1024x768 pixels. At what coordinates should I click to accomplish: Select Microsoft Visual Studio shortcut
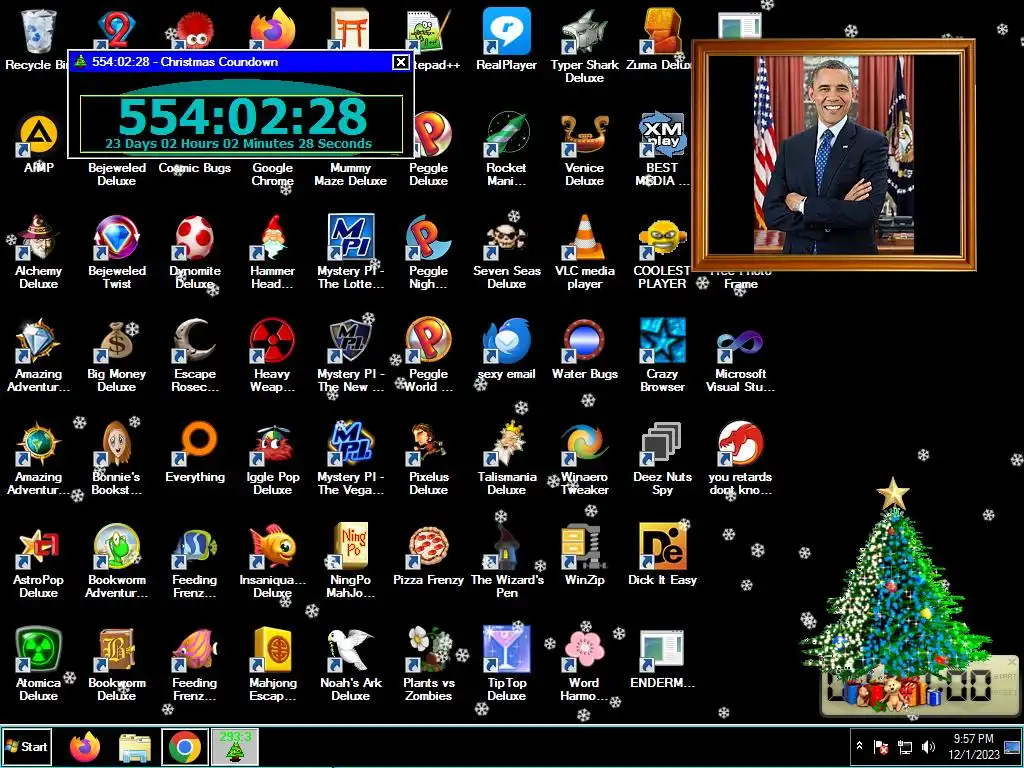coord(741,345)
